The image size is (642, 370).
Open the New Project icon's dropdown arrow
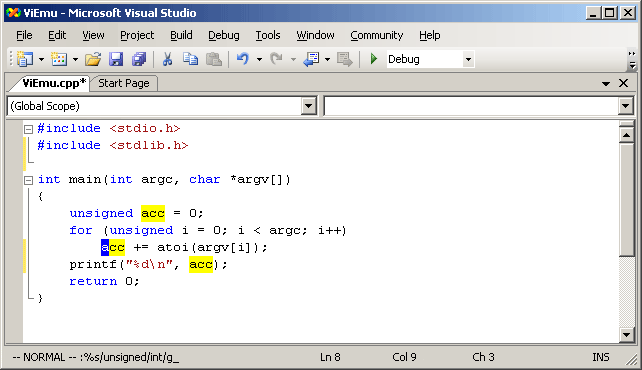41,60
